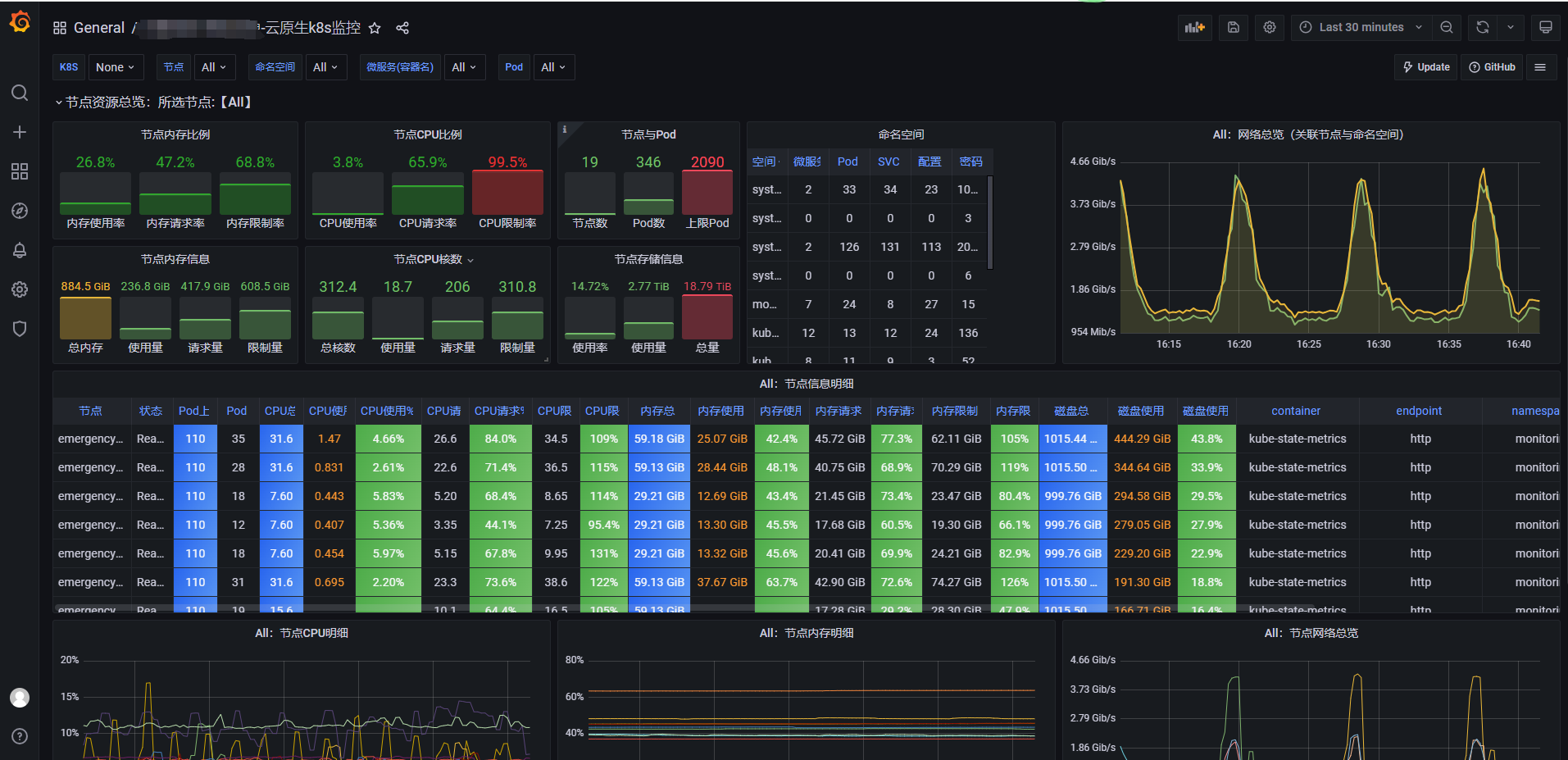
Task: Zoom out the time range
Action: pyautogui.click(x=1447, y=27)
